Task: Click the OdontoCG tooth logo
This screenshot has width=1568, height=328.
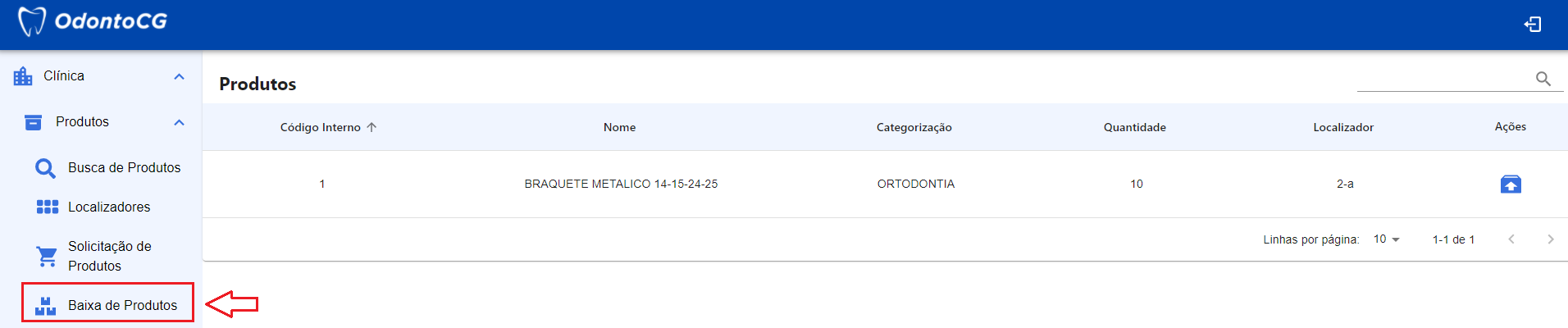Action: (x=31, y=21)
